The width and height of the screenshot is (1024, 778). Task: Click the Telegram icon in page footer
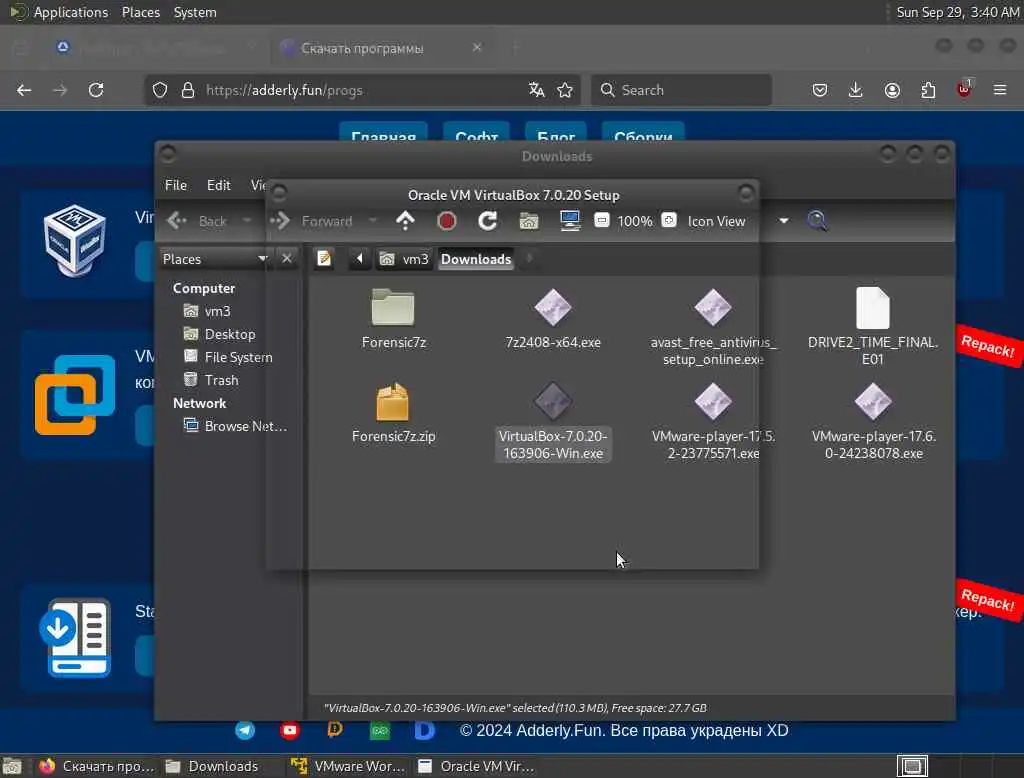[245, 730]
